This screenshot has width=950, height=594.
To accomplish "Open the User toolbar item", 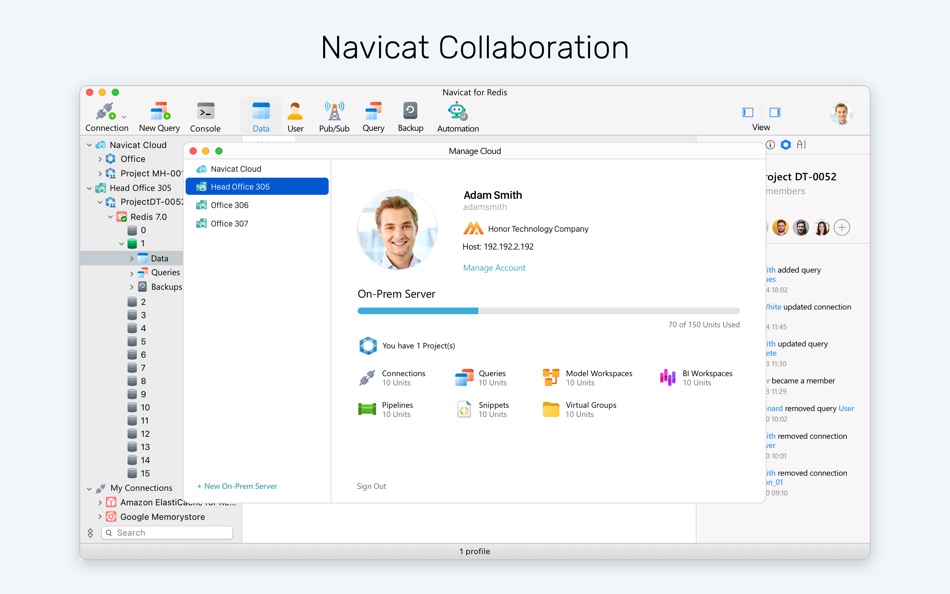I will pos(295,117).
